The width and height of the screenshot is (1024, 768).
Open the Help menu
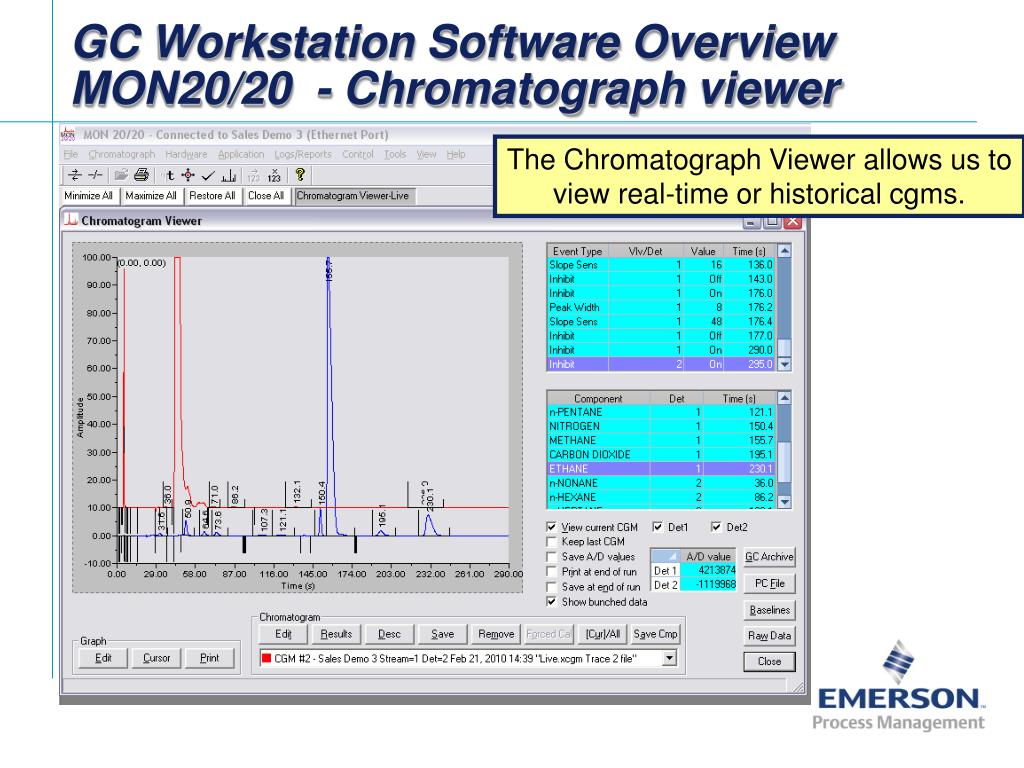[456, 154]
